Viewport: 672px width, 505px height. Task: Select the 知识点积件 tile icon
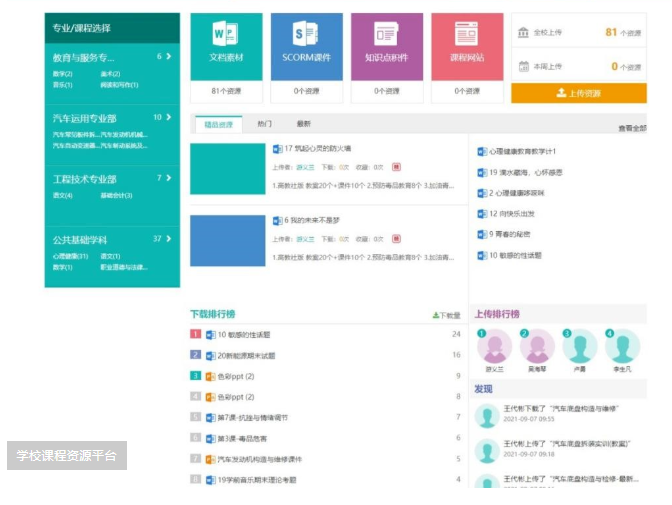click(386, 35)
